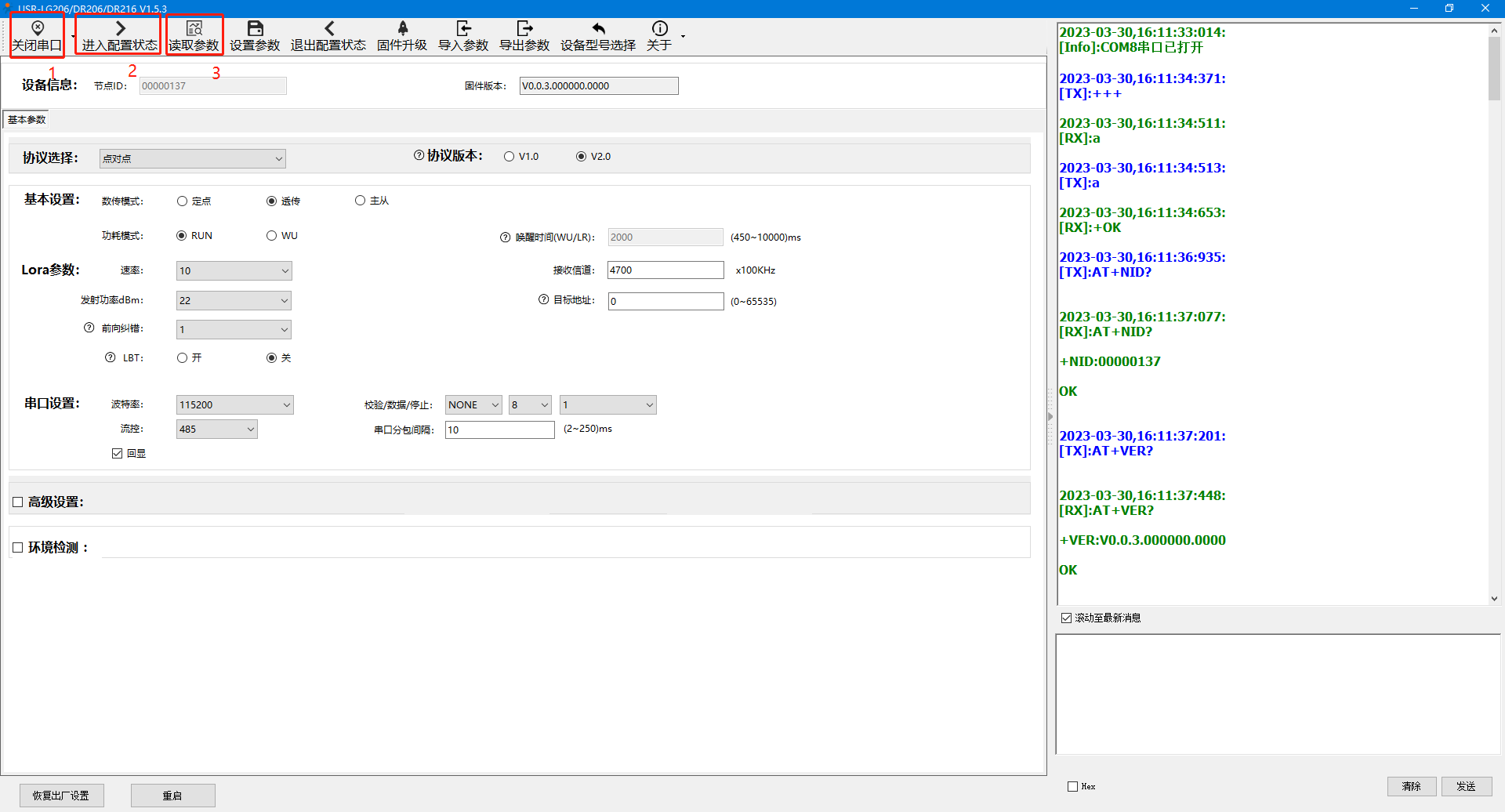Click help icon next to 唤醒时间(WU/LR)
The height and width of the screenshot is (812, 1505).
coord(505,237)
